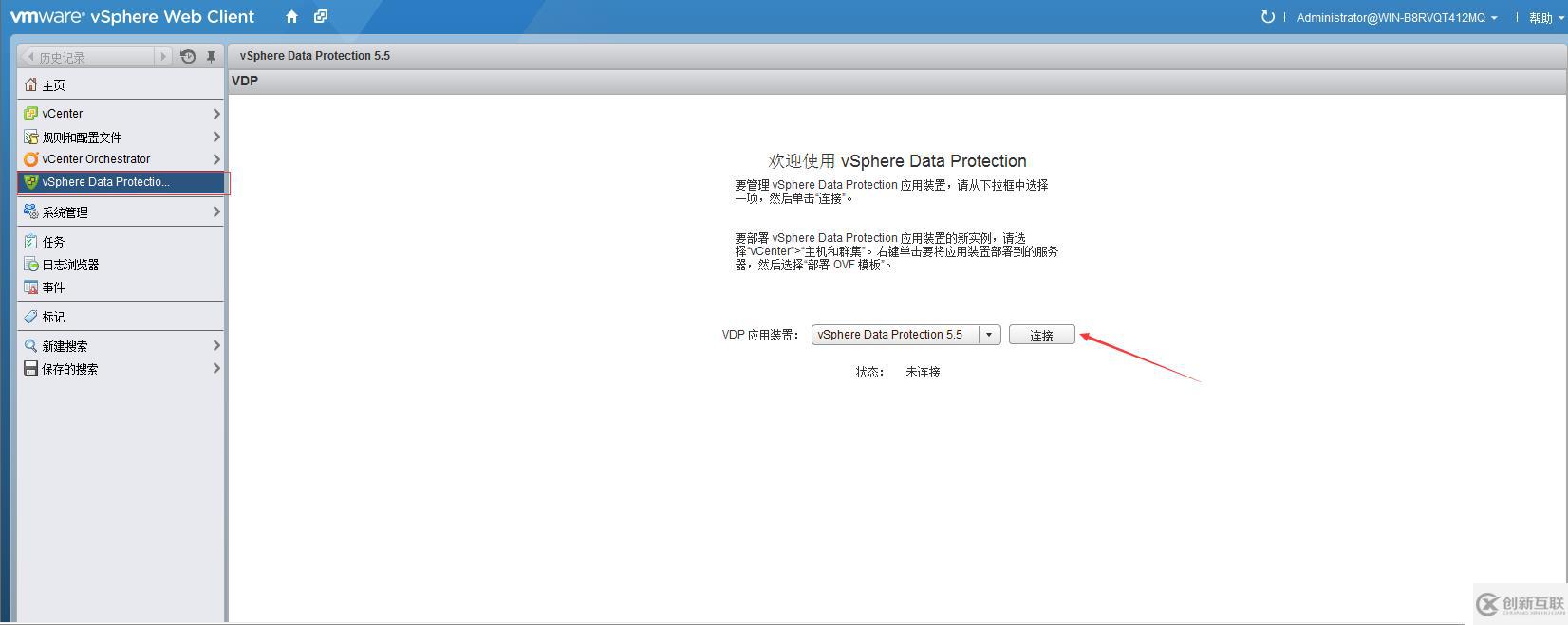Viewport: 1568px width, 625px height.
Task: Click 规则和配置文件 sidebar icon
Action: pos(30,137)
